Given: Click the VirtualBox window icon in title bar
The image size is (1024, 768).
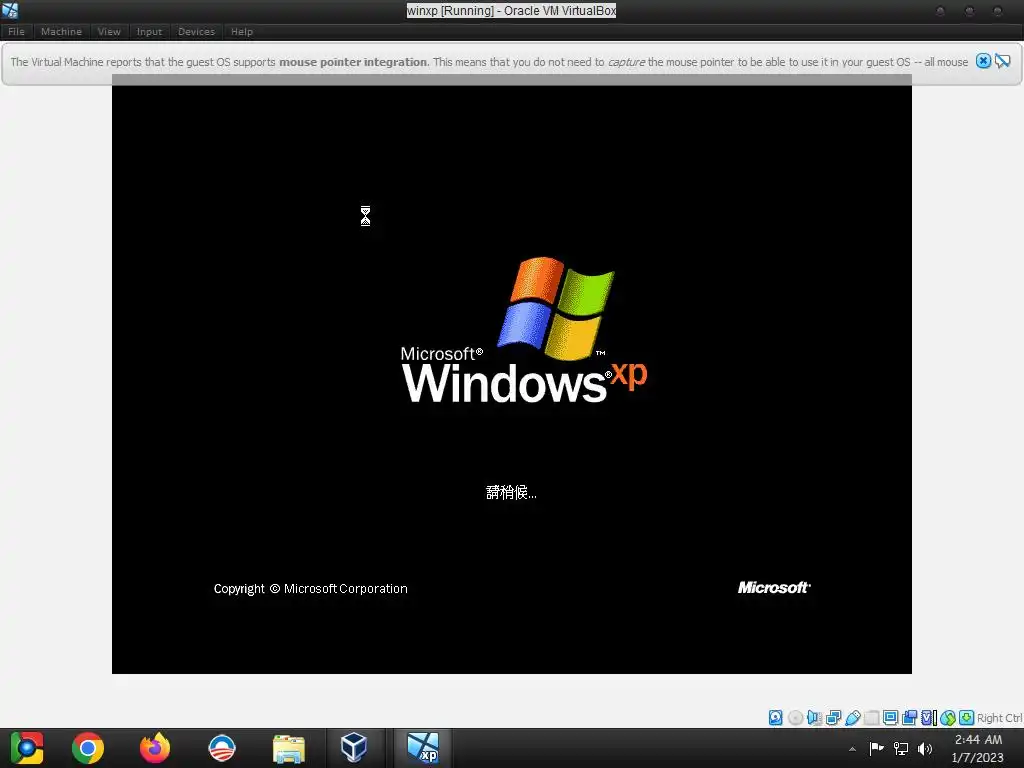Looking at the screenshot, I should pyautogui.click(x=10, y=10).
